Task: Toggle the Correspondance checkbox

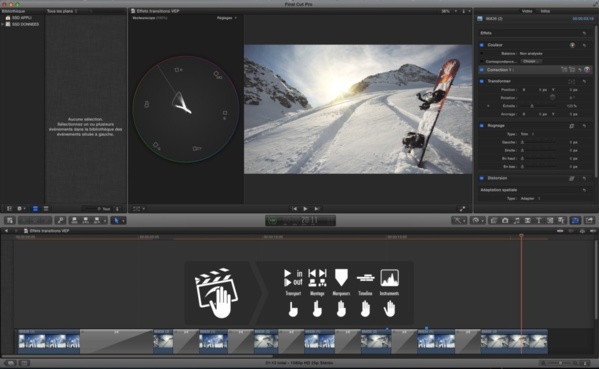Action: tap(482, 61)
